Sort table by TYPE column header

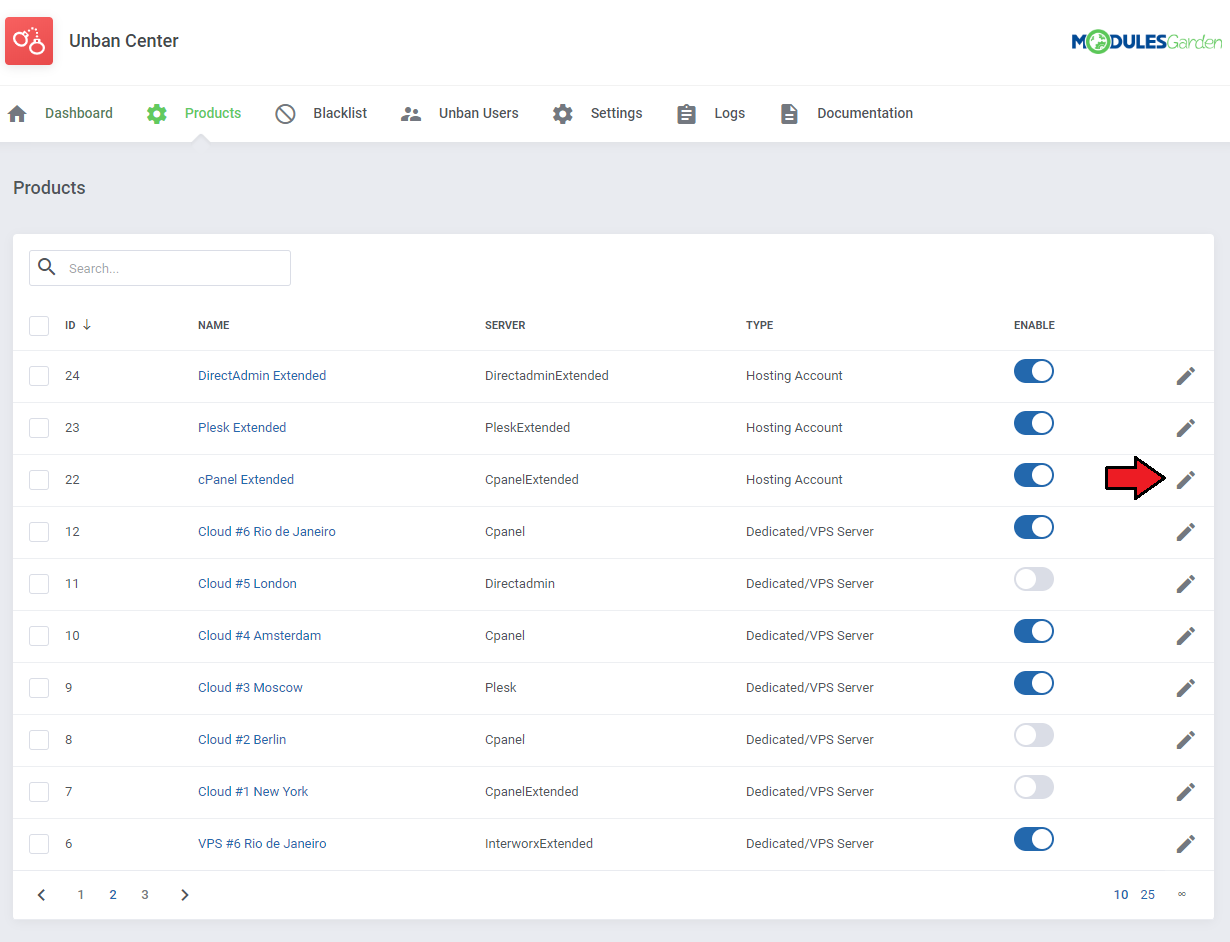759,325
